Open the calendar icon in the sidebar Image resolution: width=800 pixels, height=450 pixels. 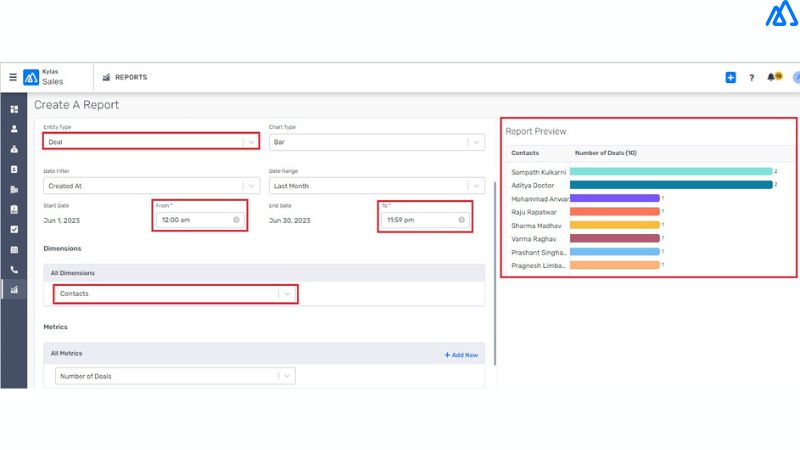coord(14,250)
